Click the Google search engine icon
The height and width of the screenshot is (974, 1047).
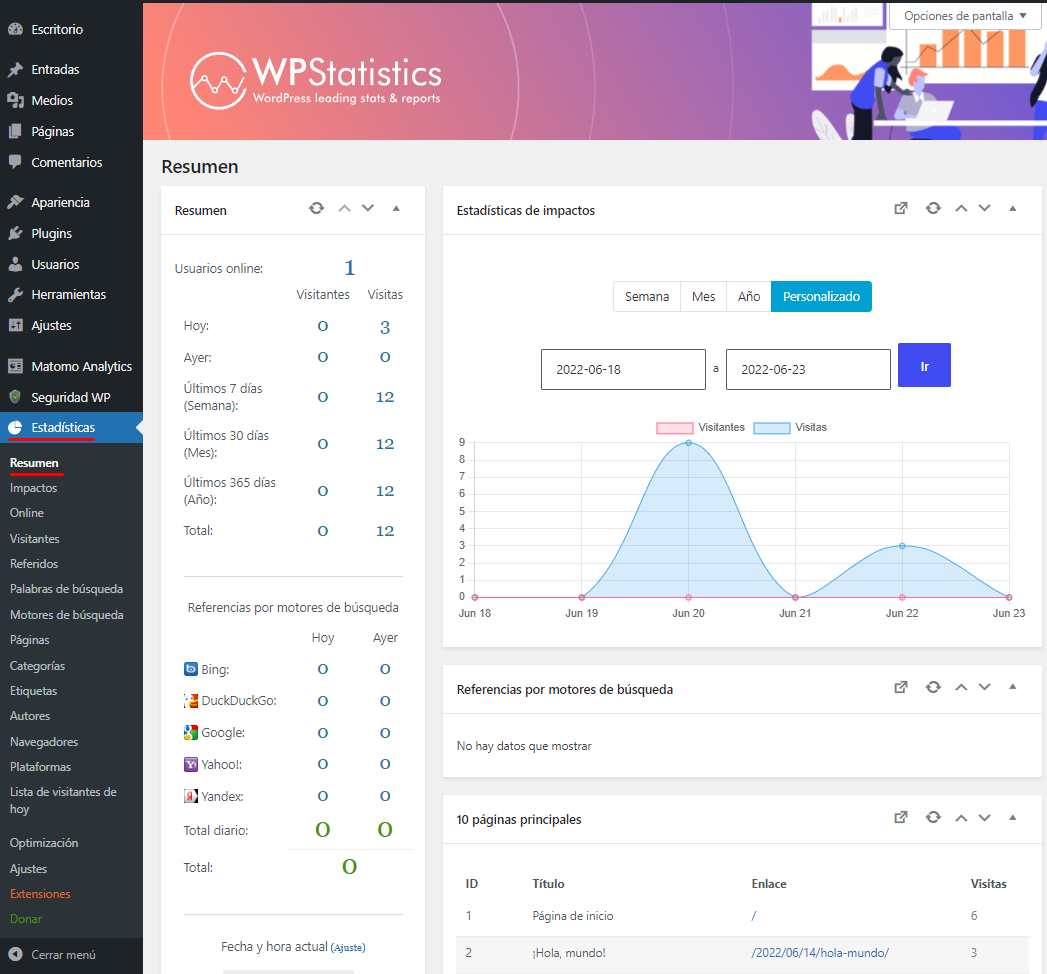(x=191, y=732)
